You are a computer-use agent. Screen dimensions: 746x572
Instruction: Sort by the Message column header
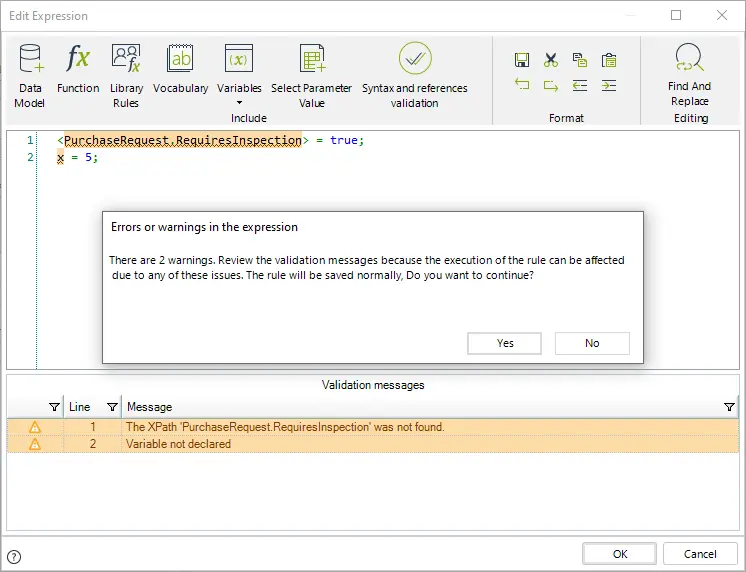[x=149, y=407]
